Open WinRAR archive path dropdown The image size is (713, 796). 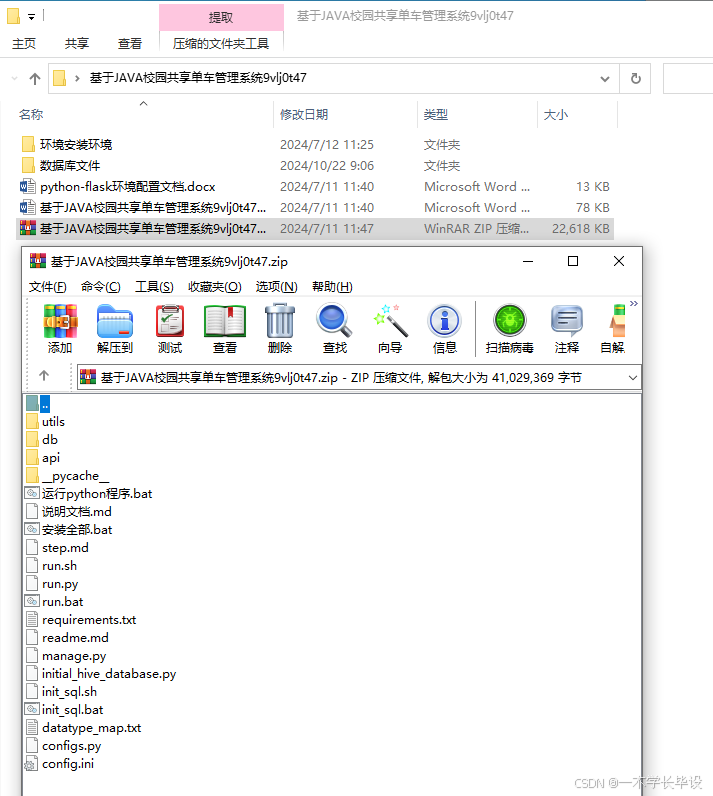pyautogui.click(x=632, y=378)
